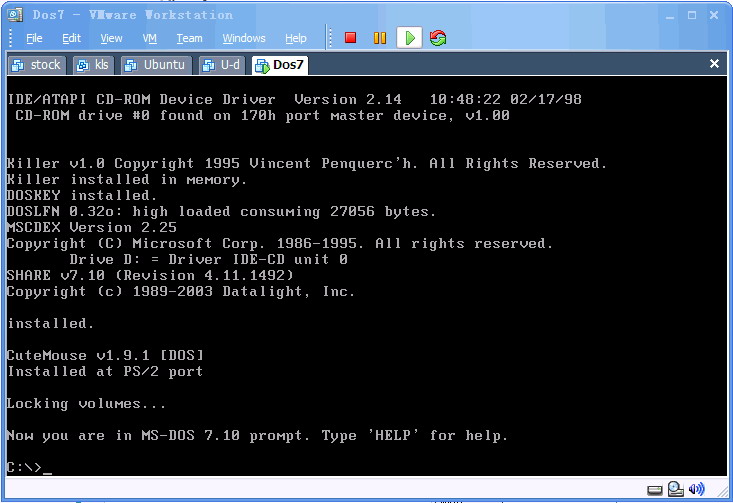Click the 'CuteMouse v1.9.1 [DOS]' text

click(x=106, y=355)
